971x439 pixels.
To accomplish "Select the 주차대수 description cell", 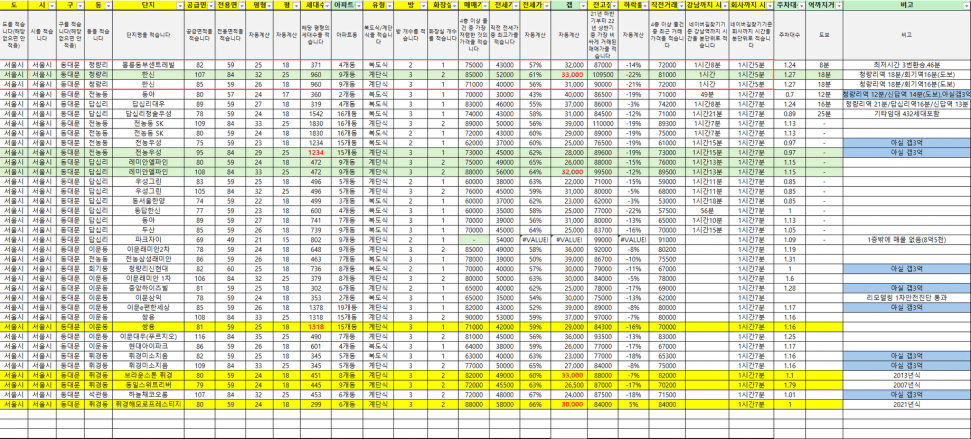I will point(789,35).
